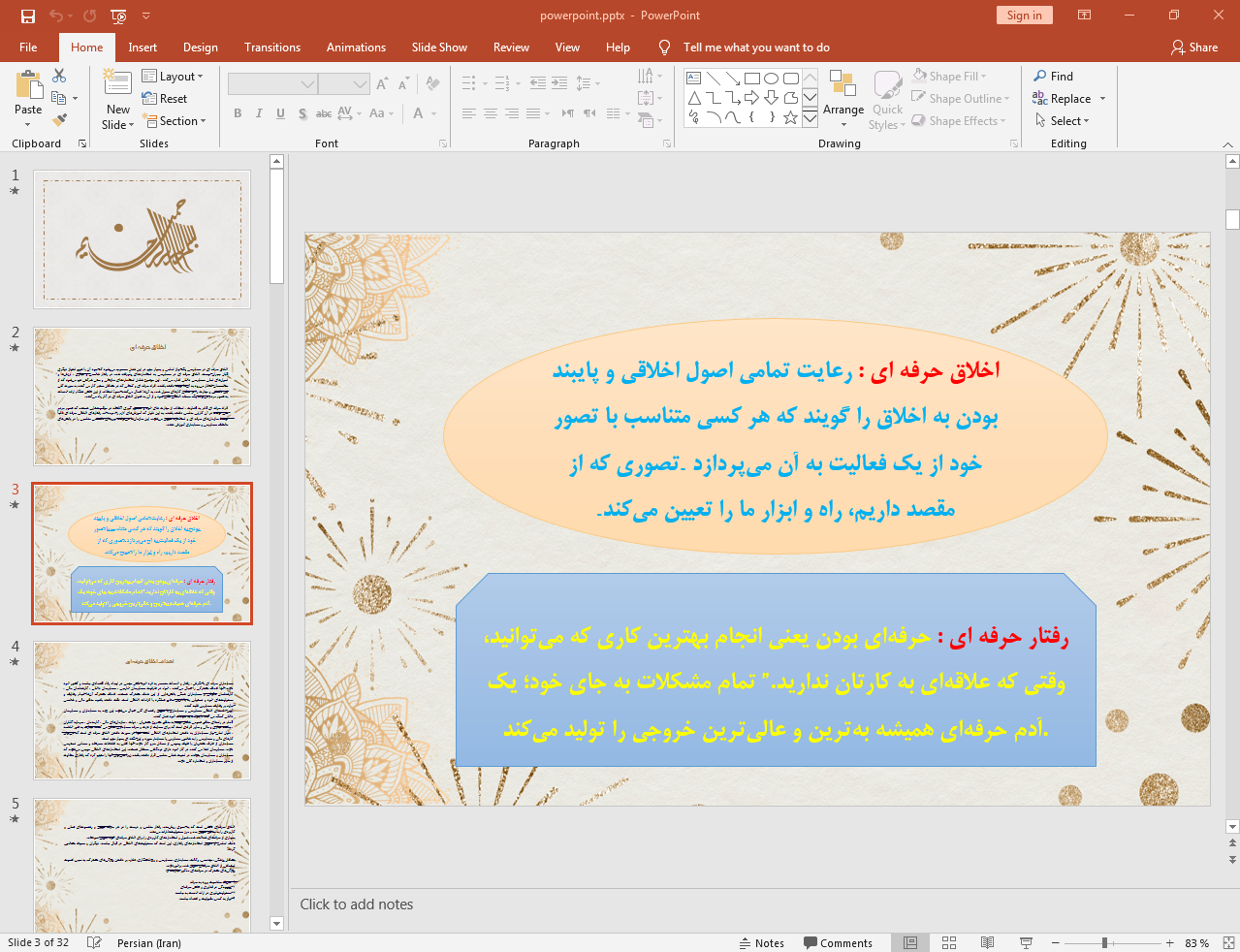Toggle Strikethrough formatting
Viewport: 1240px width, 952px height.
point(324,113)
